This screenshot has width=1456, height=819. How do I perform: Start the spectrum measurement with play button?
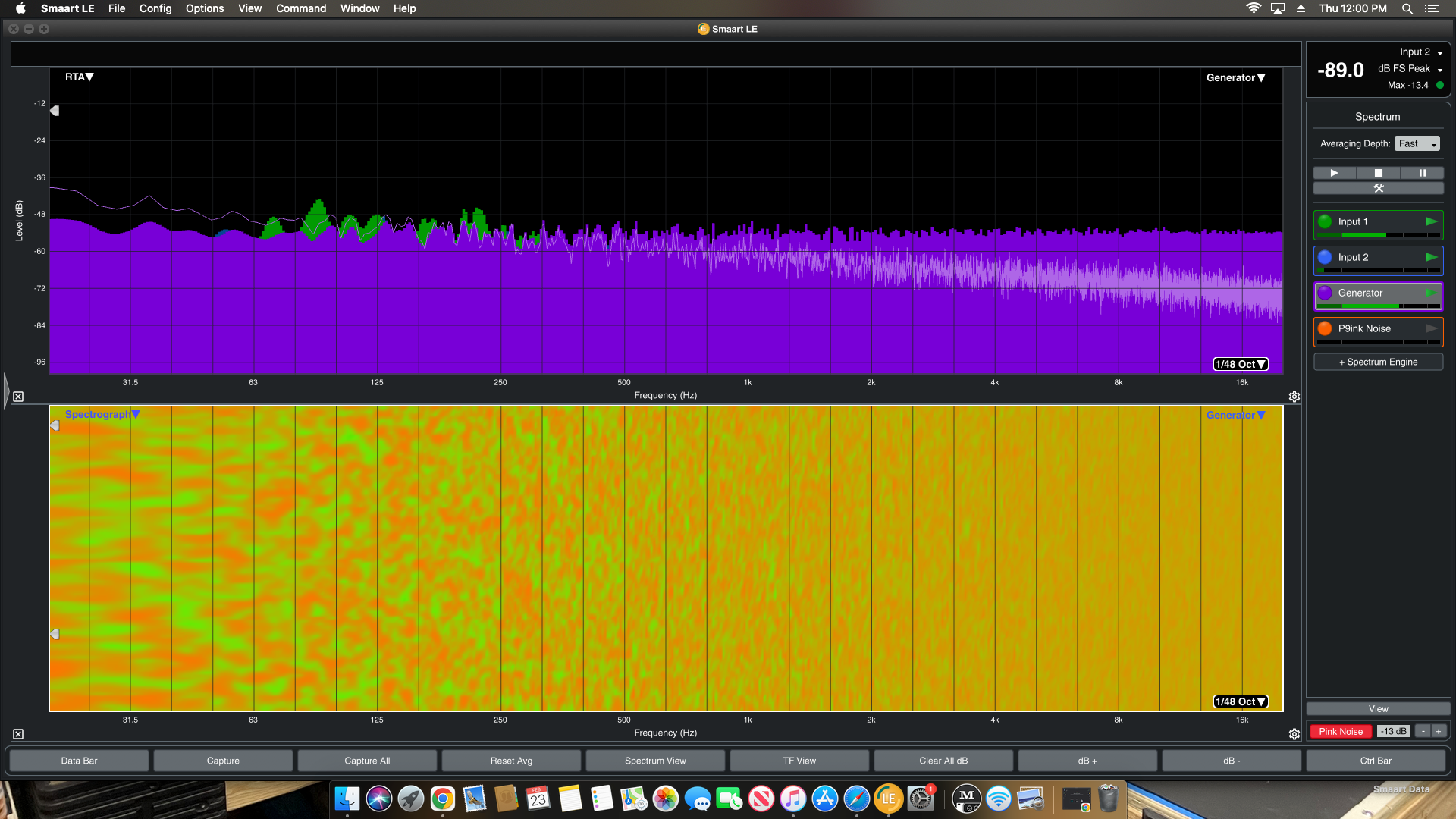pyautogui.click(x=1335, y=173)
